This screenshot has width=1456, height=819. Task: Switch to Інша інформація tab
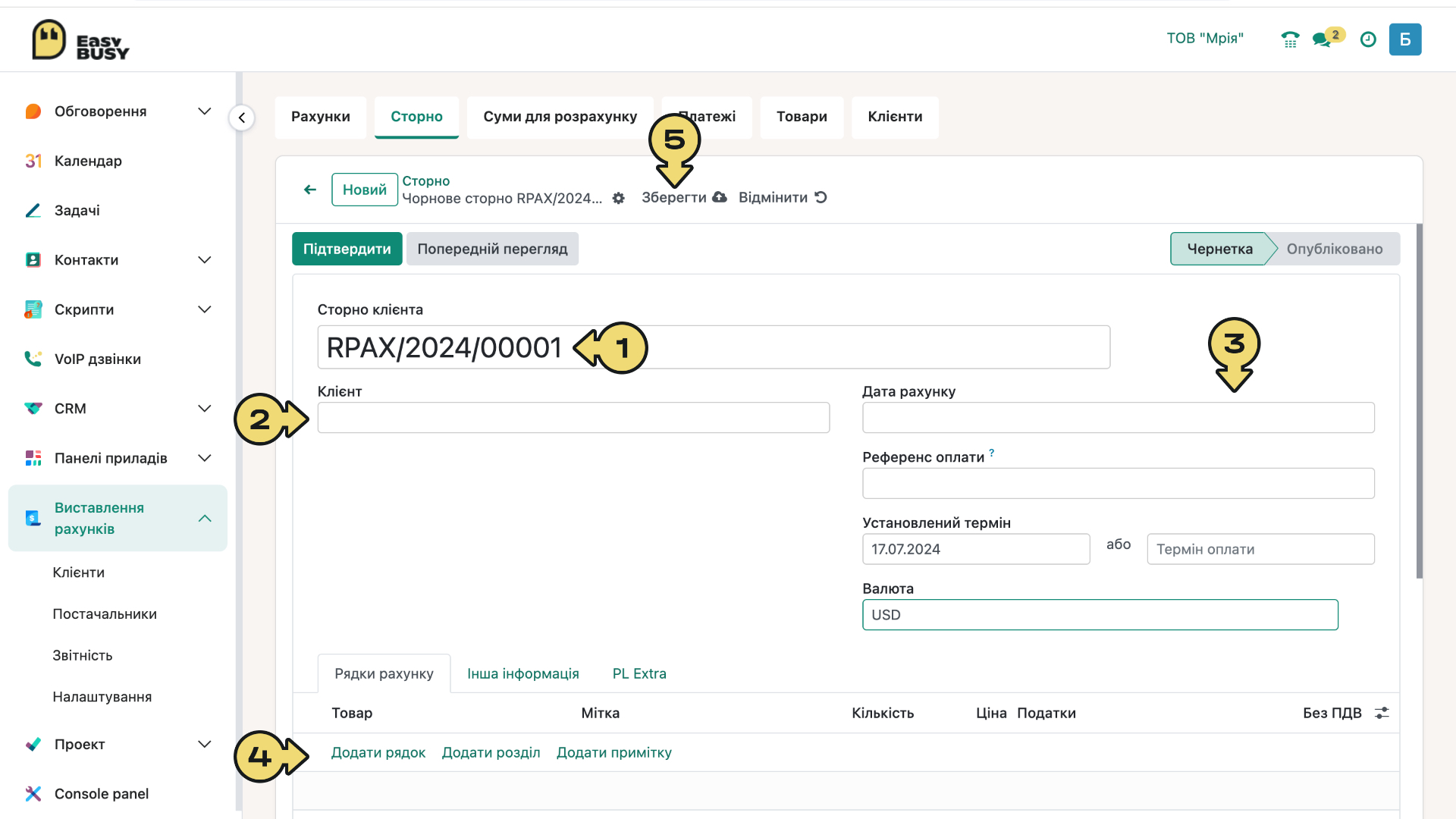coord(522,673)
